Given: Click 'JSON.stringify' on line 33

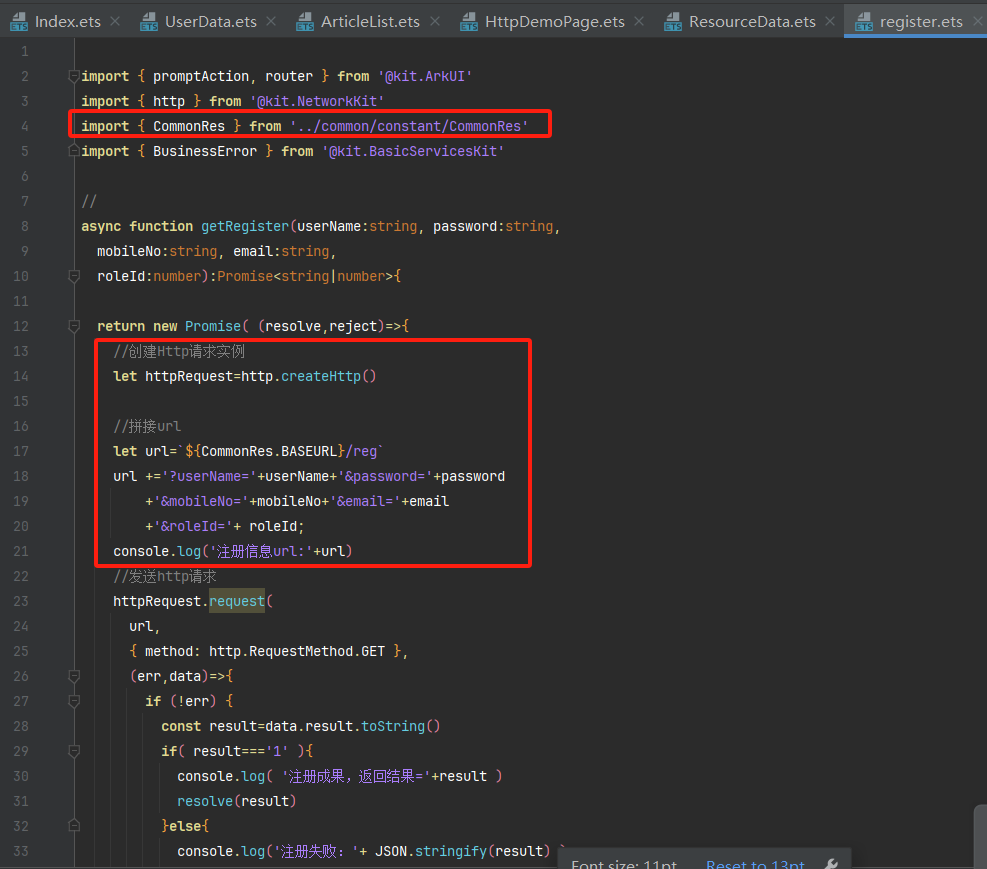Looking at the screenshot, I should point(431,851).
